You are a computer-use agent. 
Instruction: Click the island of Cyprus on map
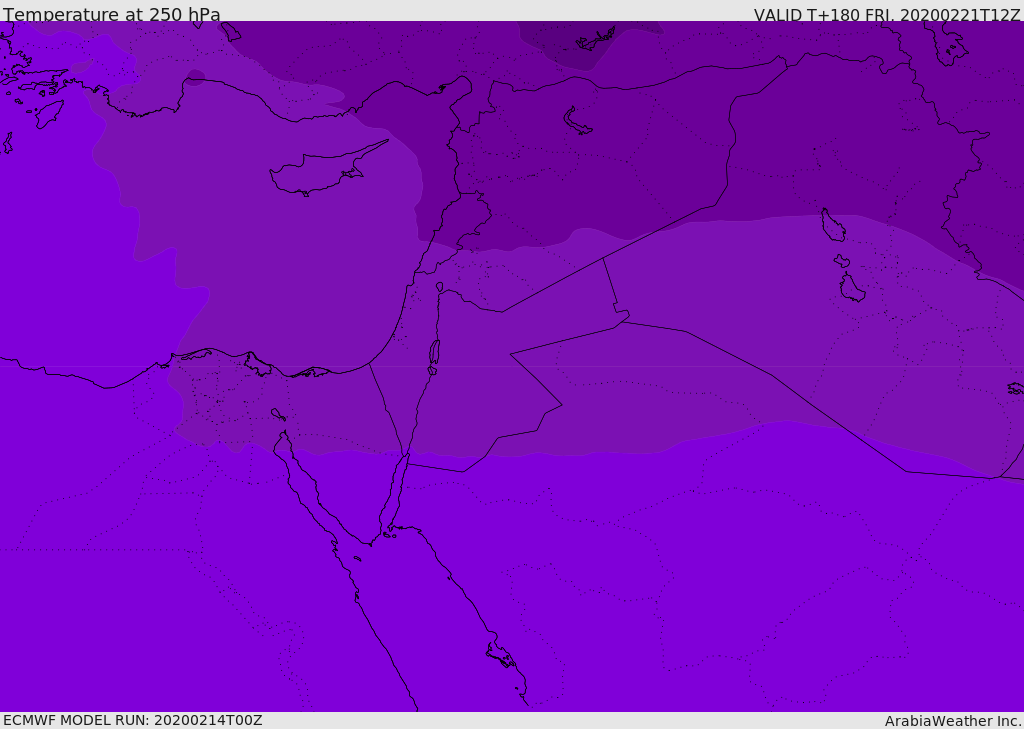click(327, 170)
